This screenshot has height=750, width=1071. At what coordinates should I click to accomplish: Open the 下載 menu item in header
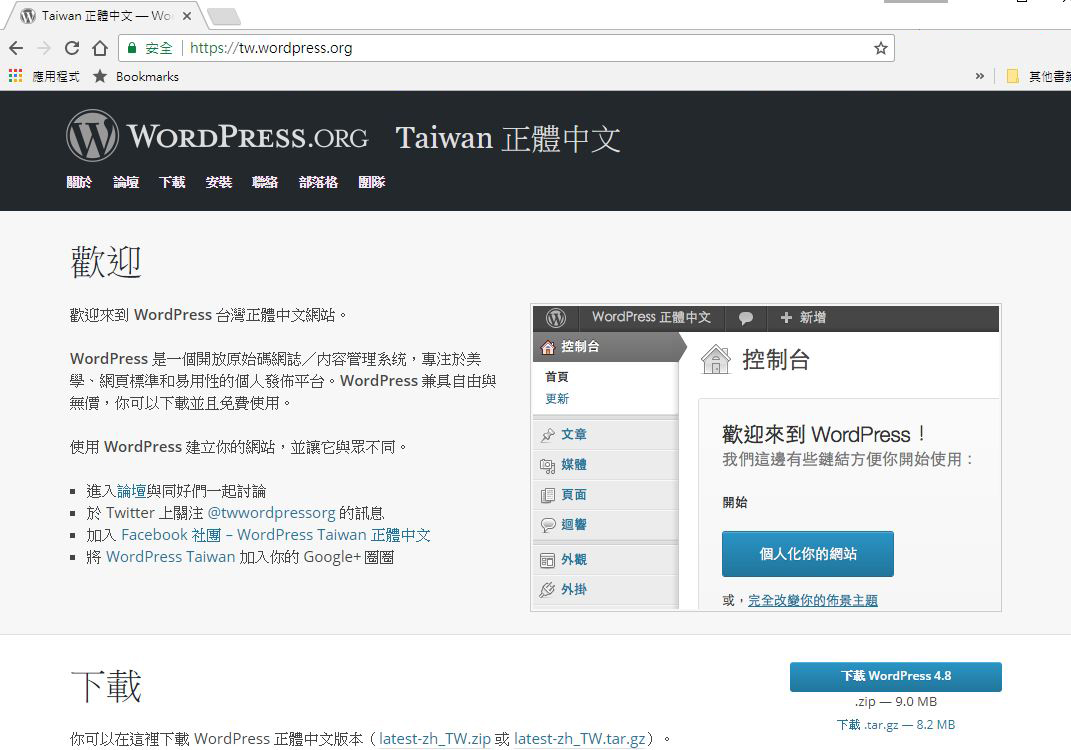click(172, 182)
